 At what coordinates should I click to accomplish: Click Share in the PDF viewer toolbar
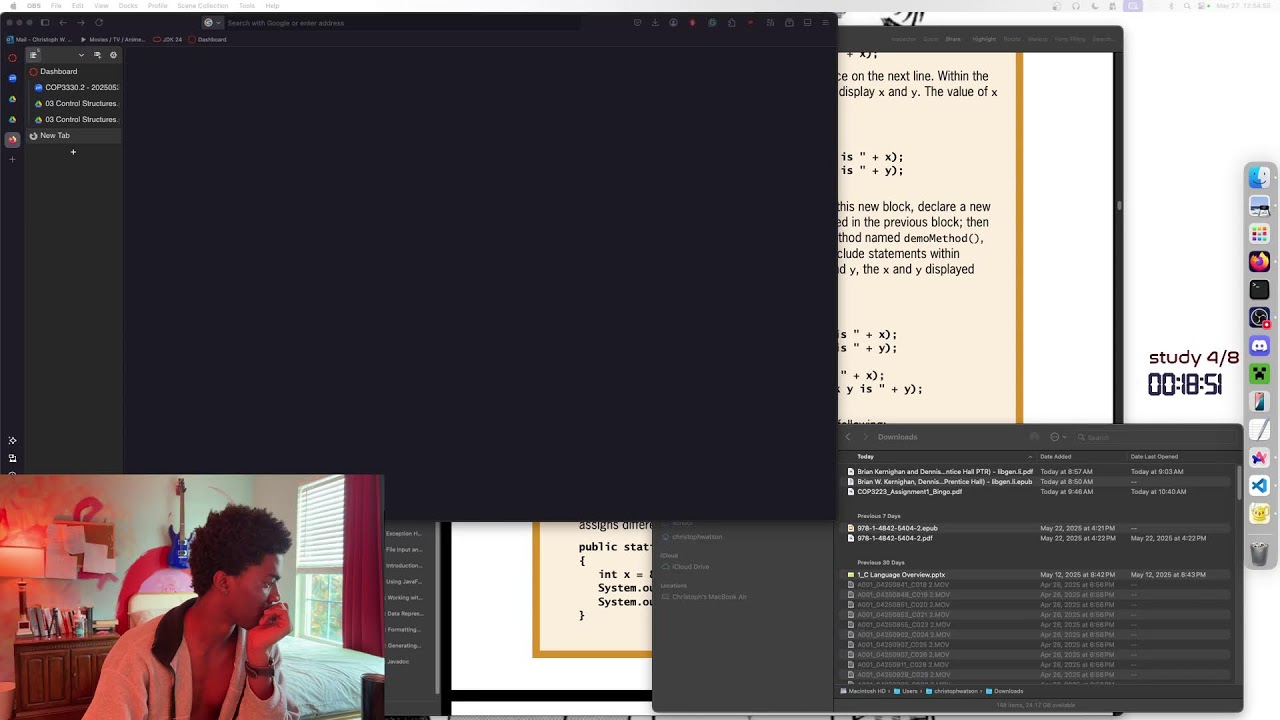pyautogui.click(x=953, y=39)
